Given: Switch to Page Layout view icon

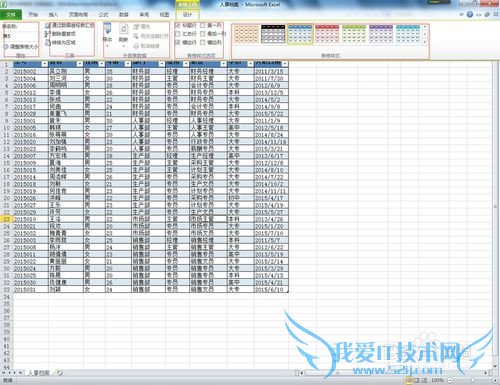Looking at the screenshot, I should click(417, 380).
